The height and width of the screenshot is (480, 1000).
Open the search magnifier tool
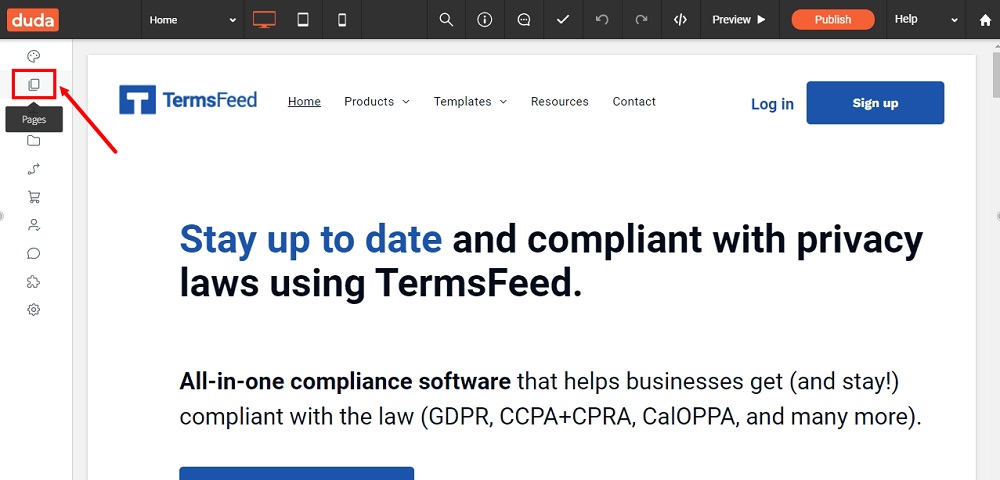tap(446, 20)
